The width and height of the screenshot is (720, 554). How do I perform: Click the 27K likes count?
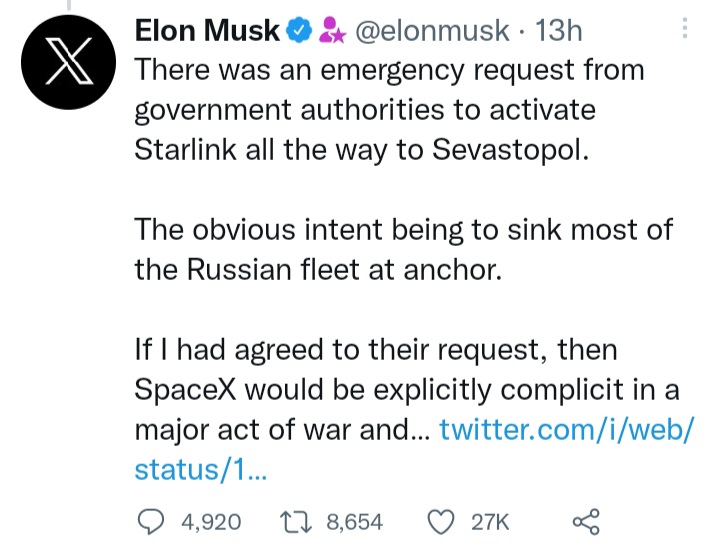click(x=489, y=521)
